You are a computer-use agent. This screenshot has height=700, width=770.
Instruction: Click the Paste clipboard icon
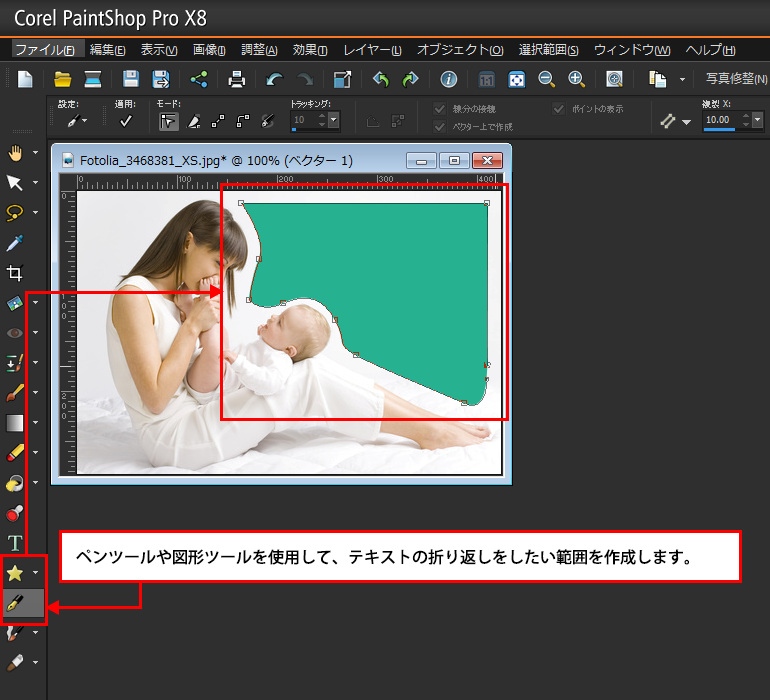click(x=658, y=79)
